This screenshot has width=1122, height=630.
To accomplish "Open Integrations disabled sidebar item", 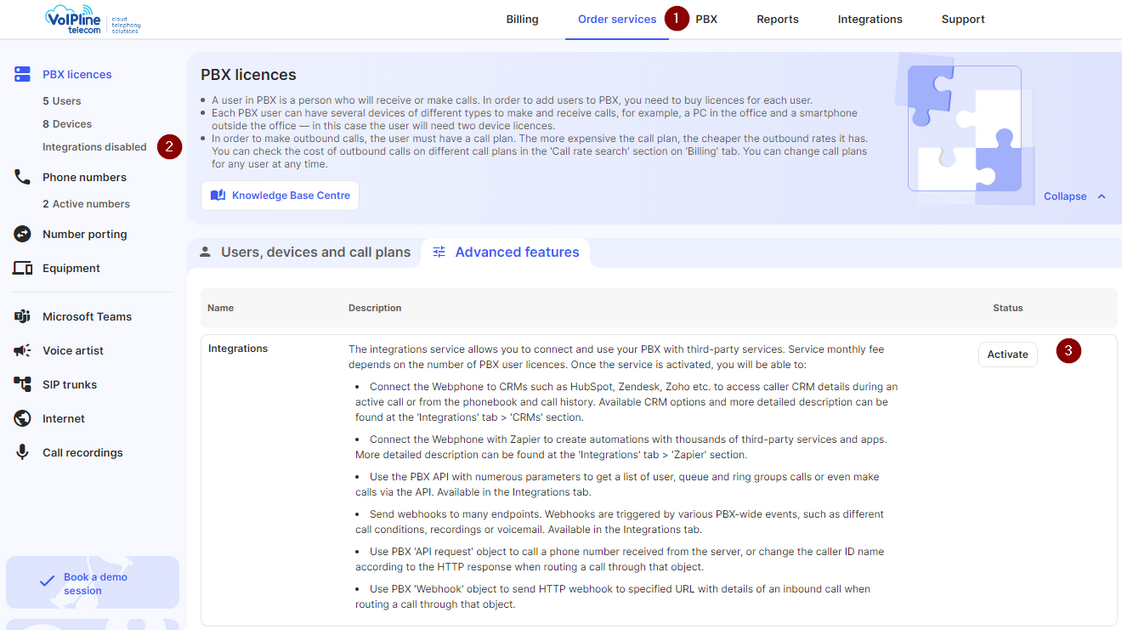I will click(x=94, y=147).
